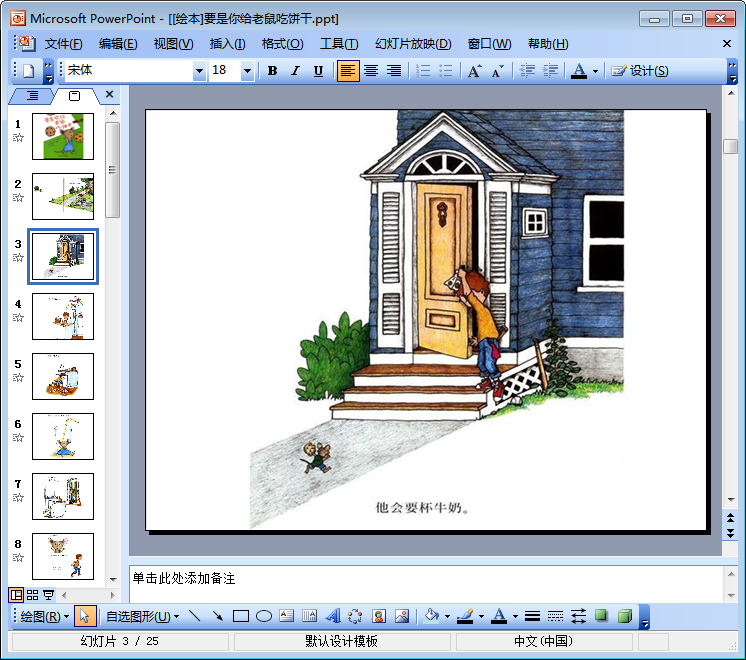Insert WordArt
Screen dimensions: 746x660
click(x=333, y=616)
